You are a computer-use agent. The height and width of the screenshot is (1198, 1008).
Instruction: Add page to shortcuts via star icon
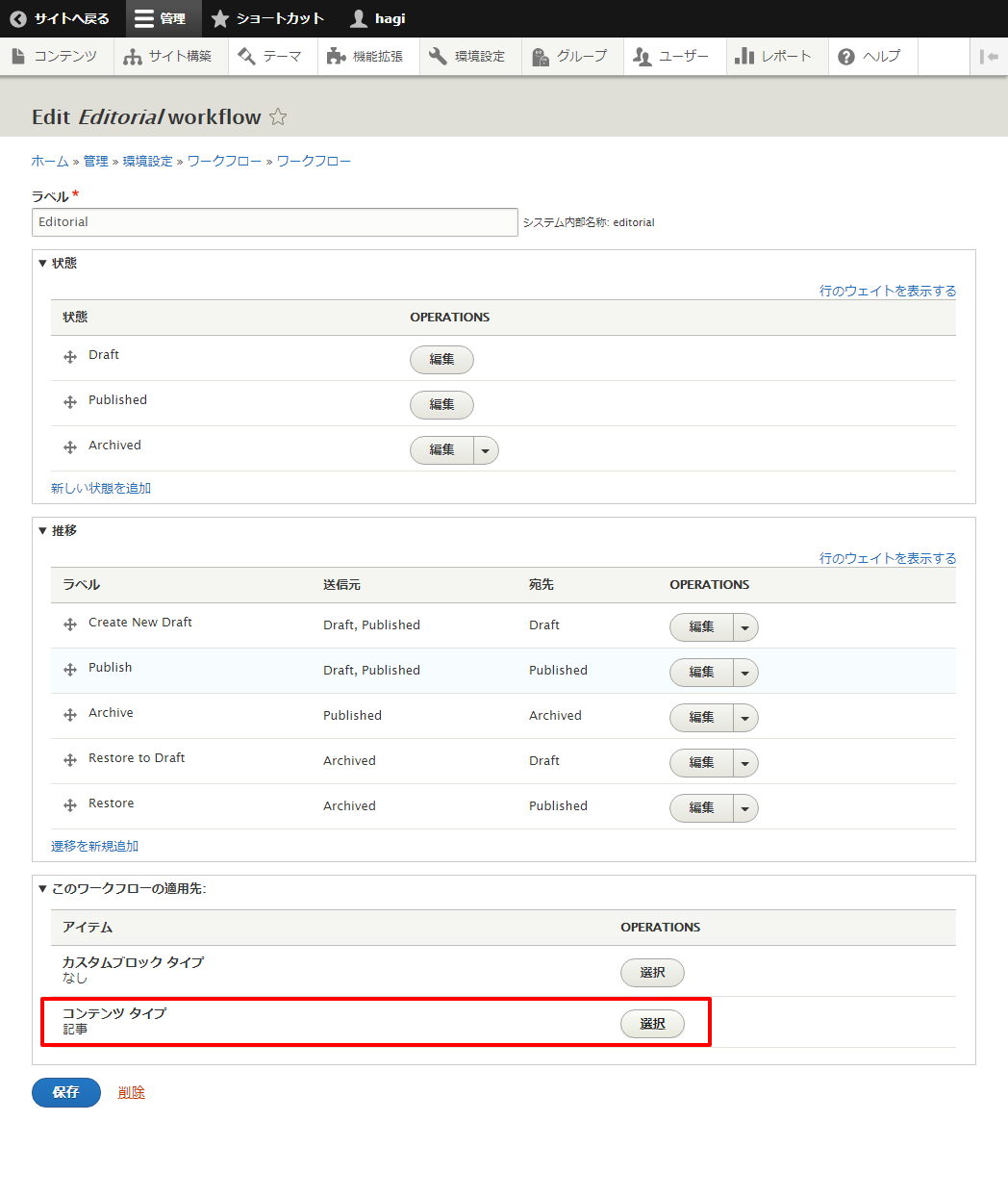[x=278, y=116]
